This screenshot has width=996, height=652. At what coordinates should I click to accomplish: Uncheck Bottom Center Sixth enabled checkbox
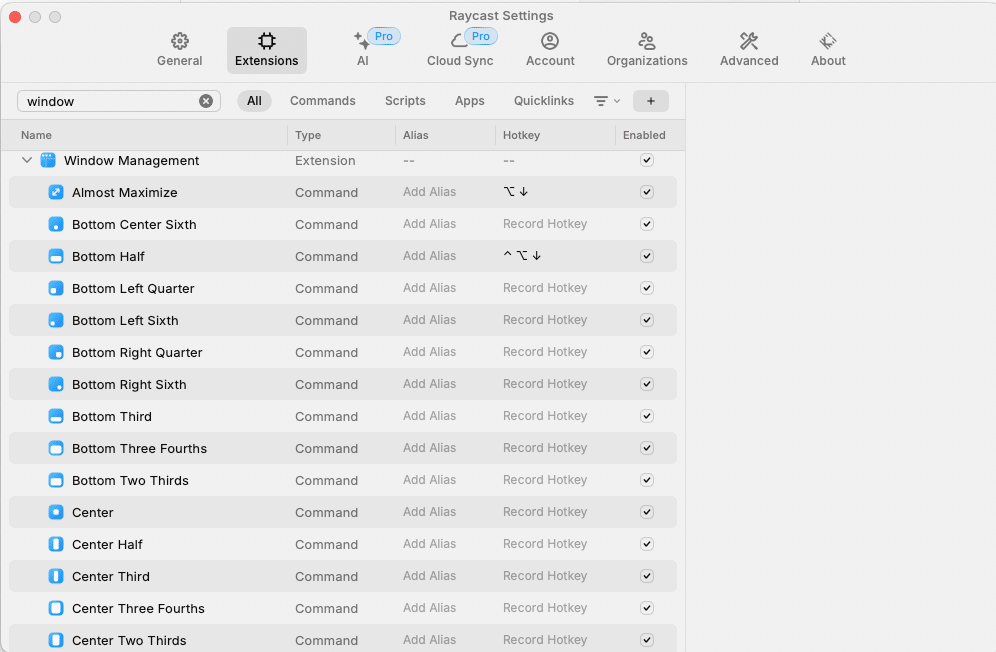[647, 224]
